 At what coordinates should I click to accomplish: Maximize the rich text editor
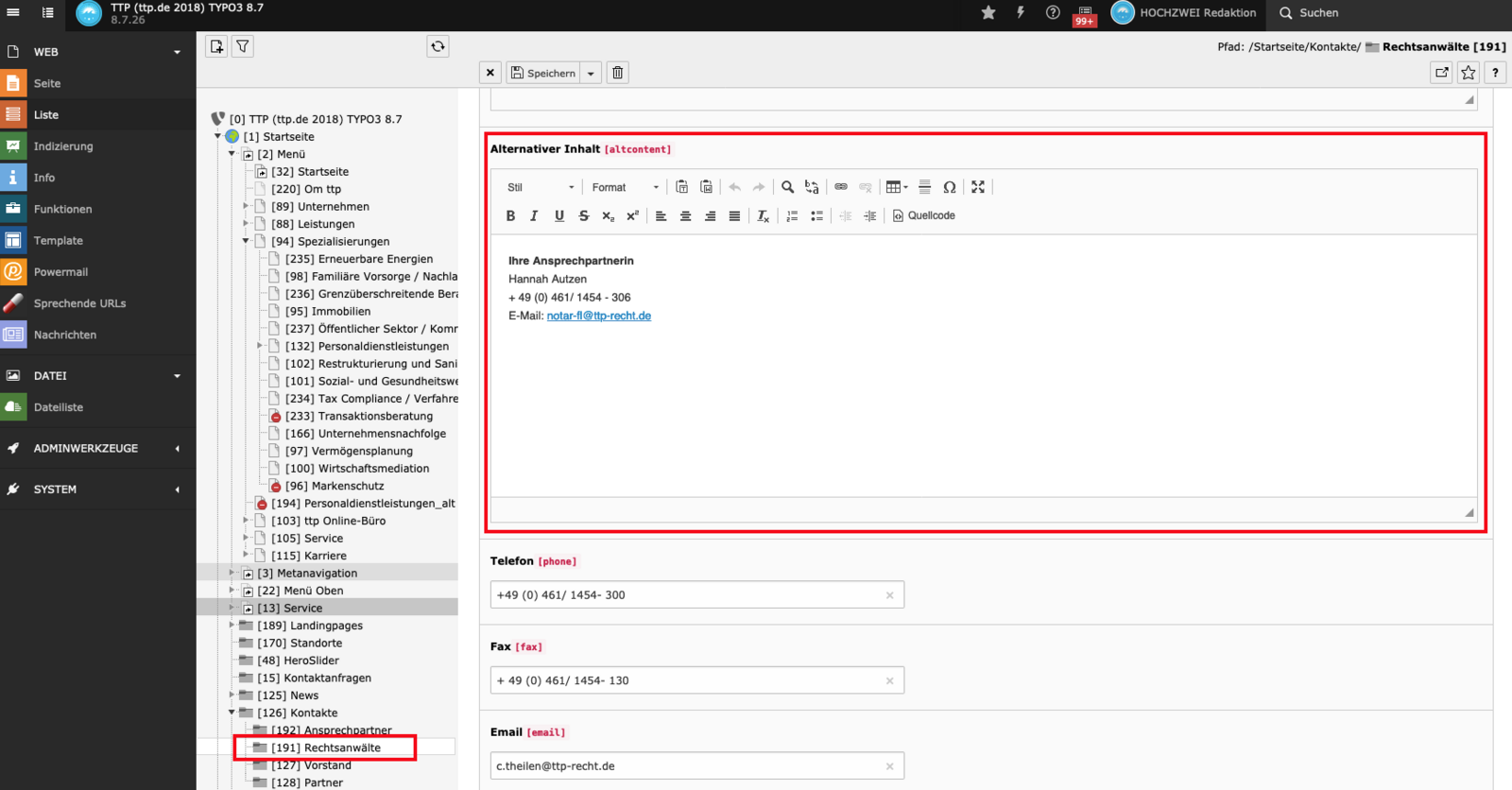(x=978, y=187)
